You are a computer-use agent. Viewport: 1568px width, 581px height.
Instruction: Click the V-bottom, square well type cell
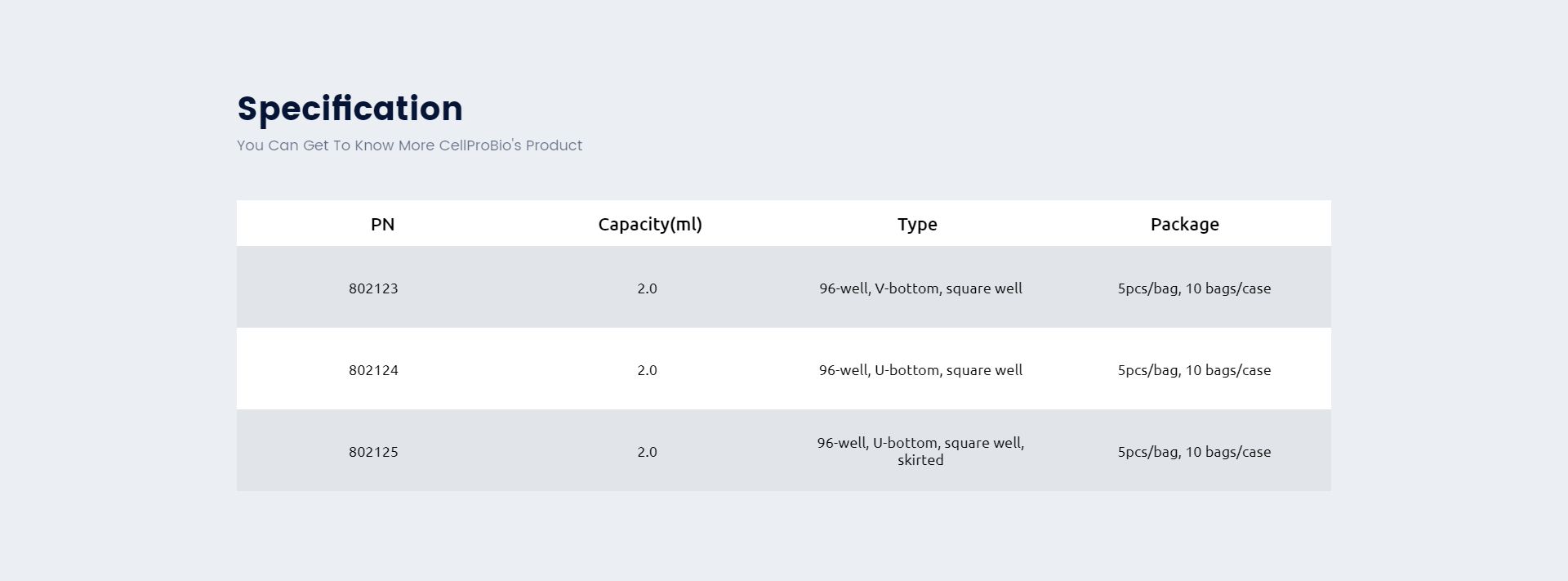(x=920, y=288)
